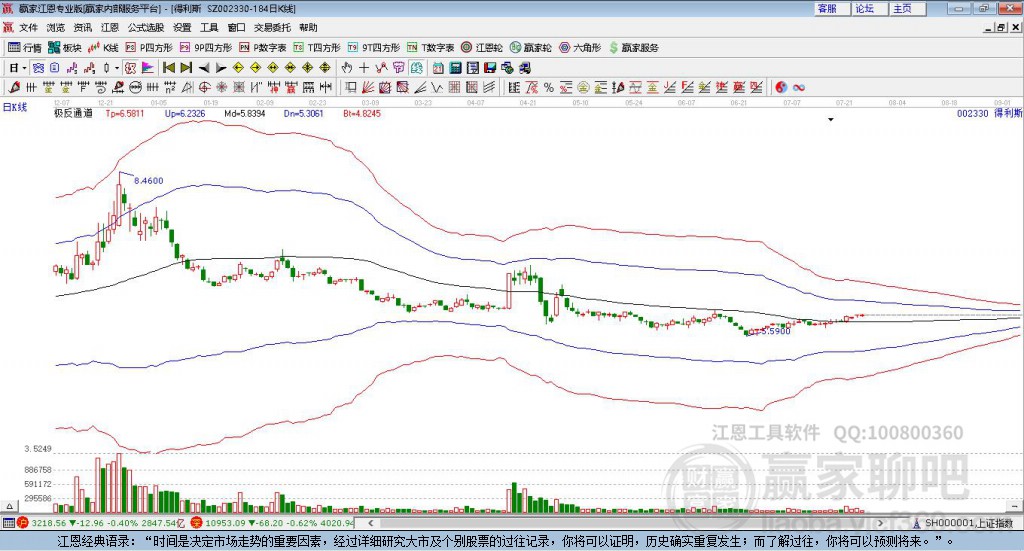Image resolution: width=1024 pixels, height=551 pixels.
Task: Click the circular target crosshair tool
Action: click(x=204, y=87)
